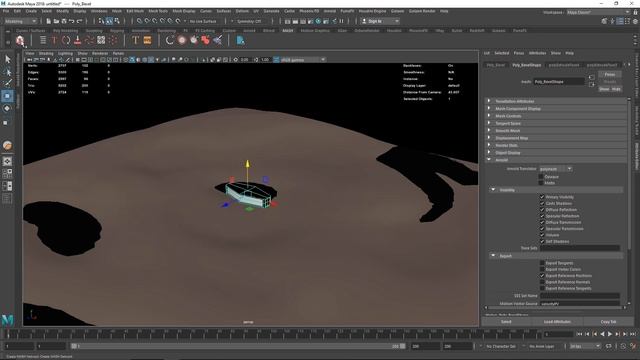Select the four-pane layout icon in the sidebar

(x=7, y=174)
